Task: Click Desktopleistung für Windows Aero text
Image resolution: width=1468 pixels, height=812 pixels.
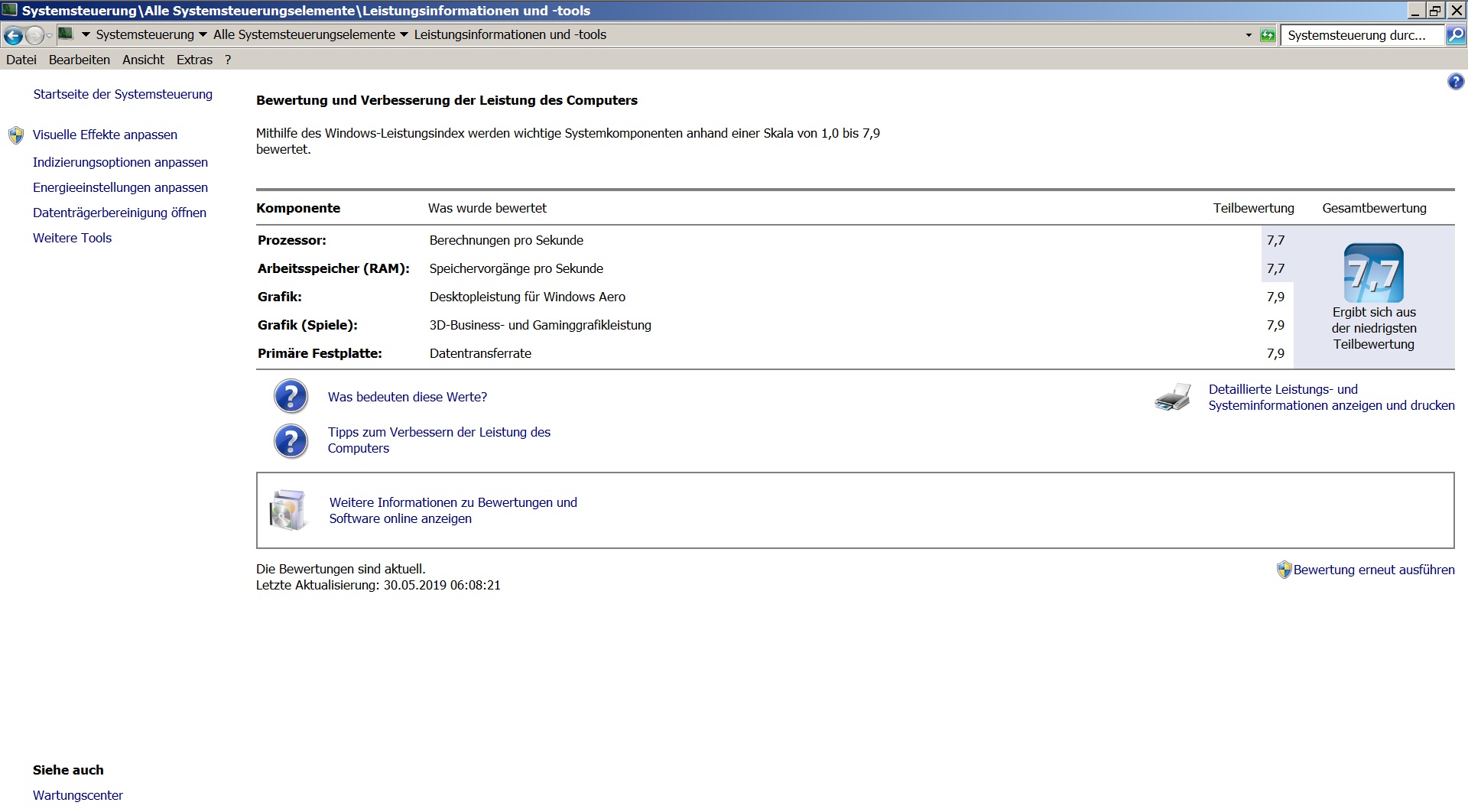Action: pyautogui.click(x=528, y=297)
